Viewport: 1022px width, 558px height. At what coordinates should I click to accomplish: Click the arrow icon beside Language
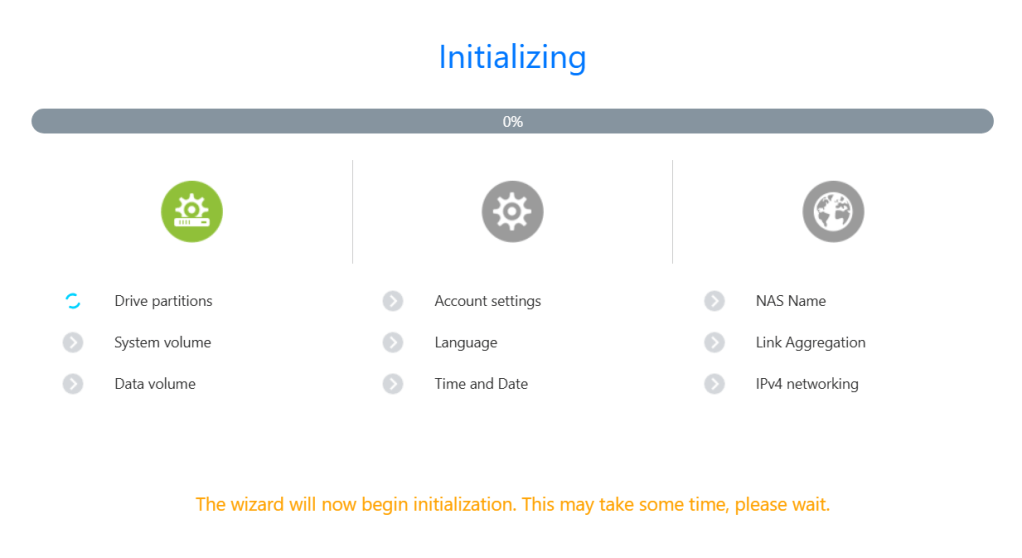tap(393, 343)
